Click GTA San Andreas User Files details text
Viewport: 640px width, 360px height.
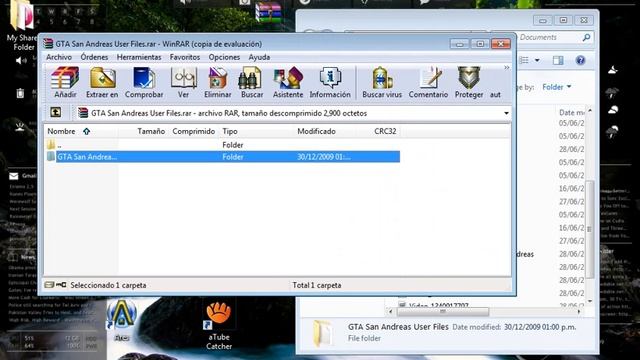click(398, 327)
